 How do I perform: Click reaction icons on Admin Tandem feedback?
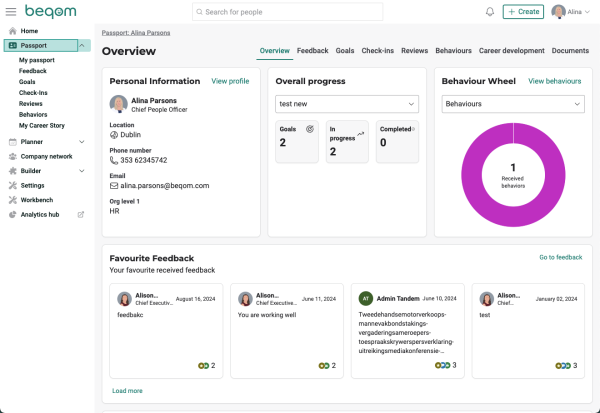click(x=442, y=365)
